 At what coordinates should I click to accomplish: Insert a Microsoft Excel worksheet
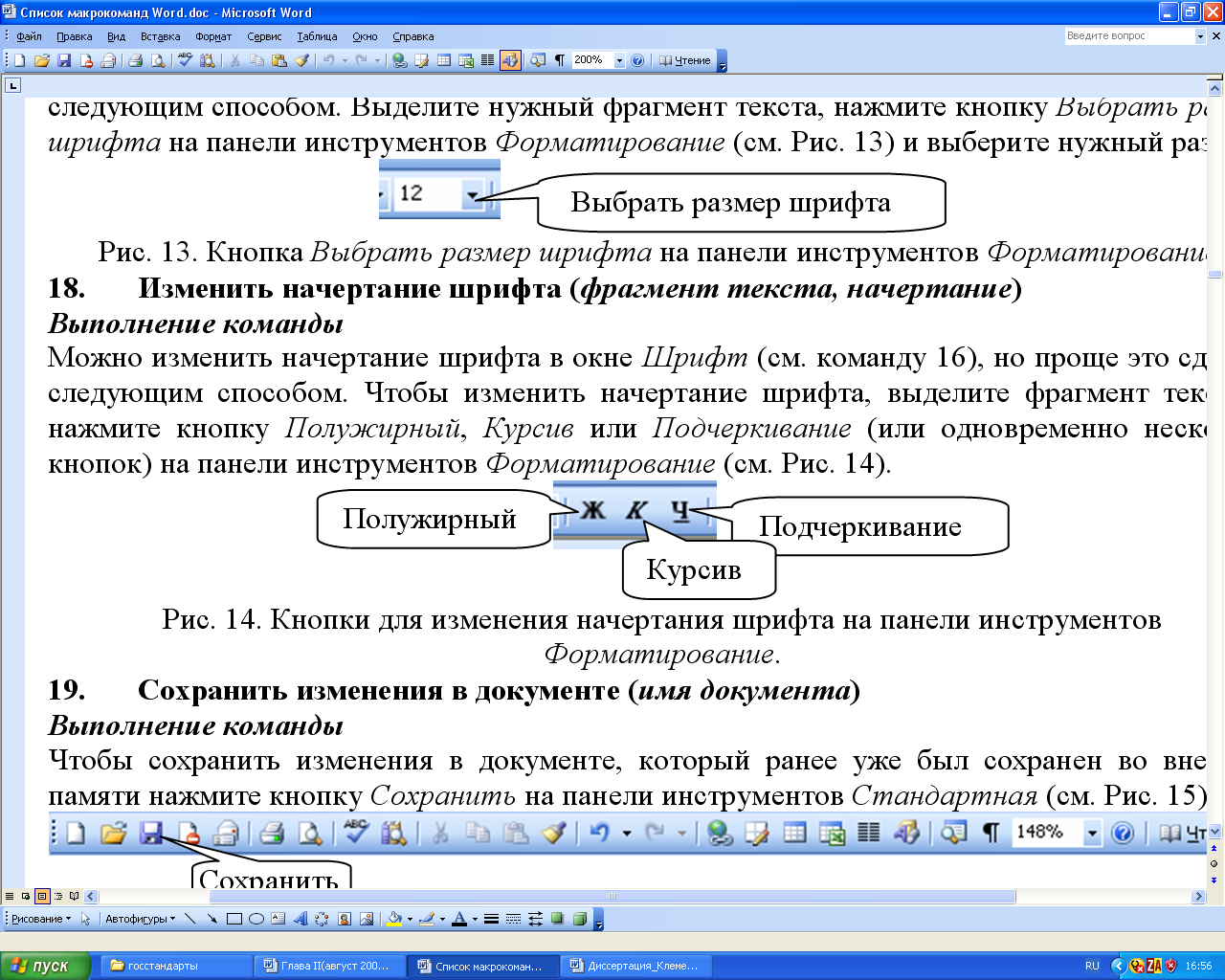[466, 60]
